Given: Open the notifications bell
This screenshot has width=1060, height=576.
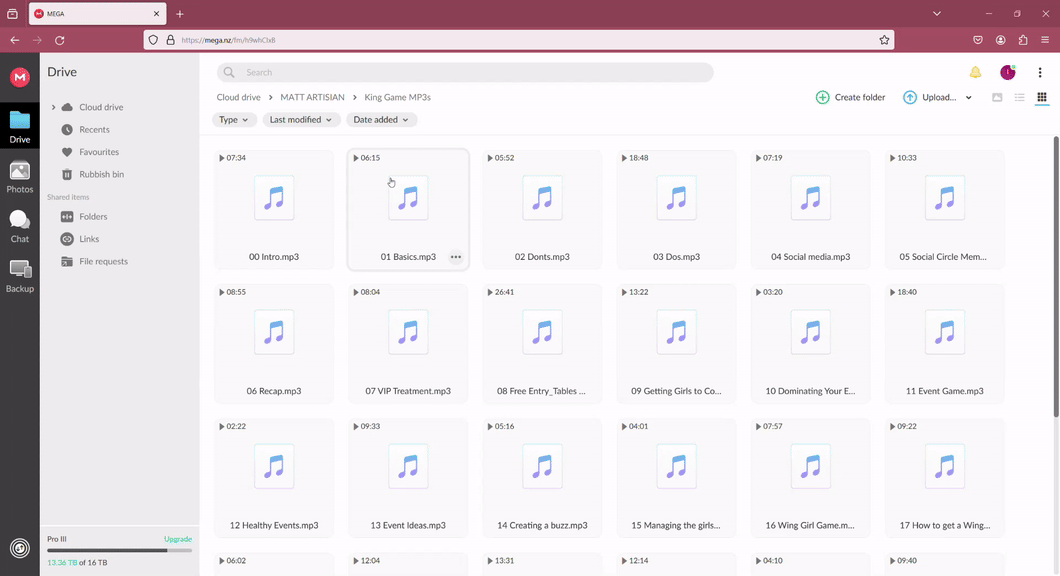Looking at the screenshot, I should coord(975,72).
